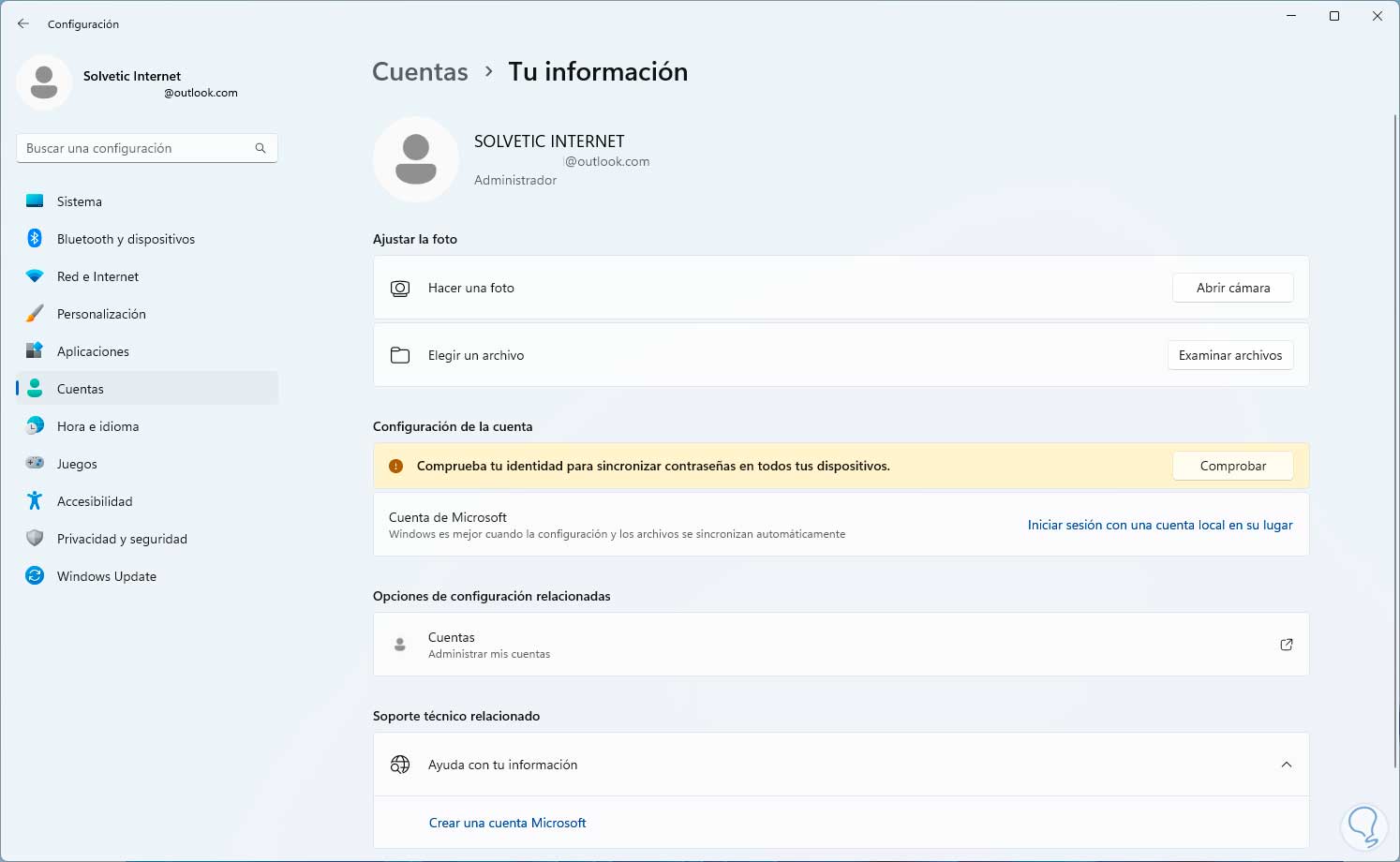This screenshot has width=1400, height=862.
Task: Click the Sistema monitor icon
Action: (35, 201)
